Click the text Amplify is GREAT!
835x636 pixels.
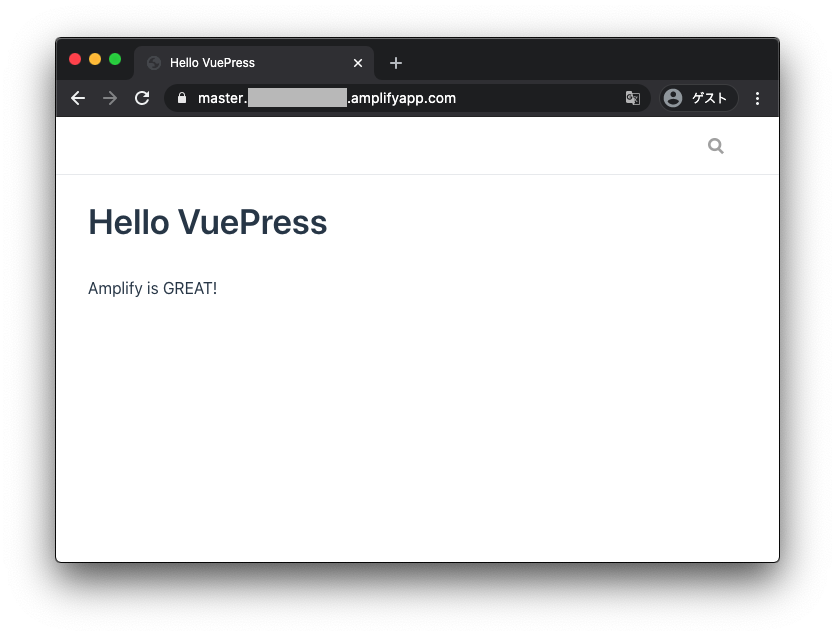pyautogui.click(x=152, y=288)
